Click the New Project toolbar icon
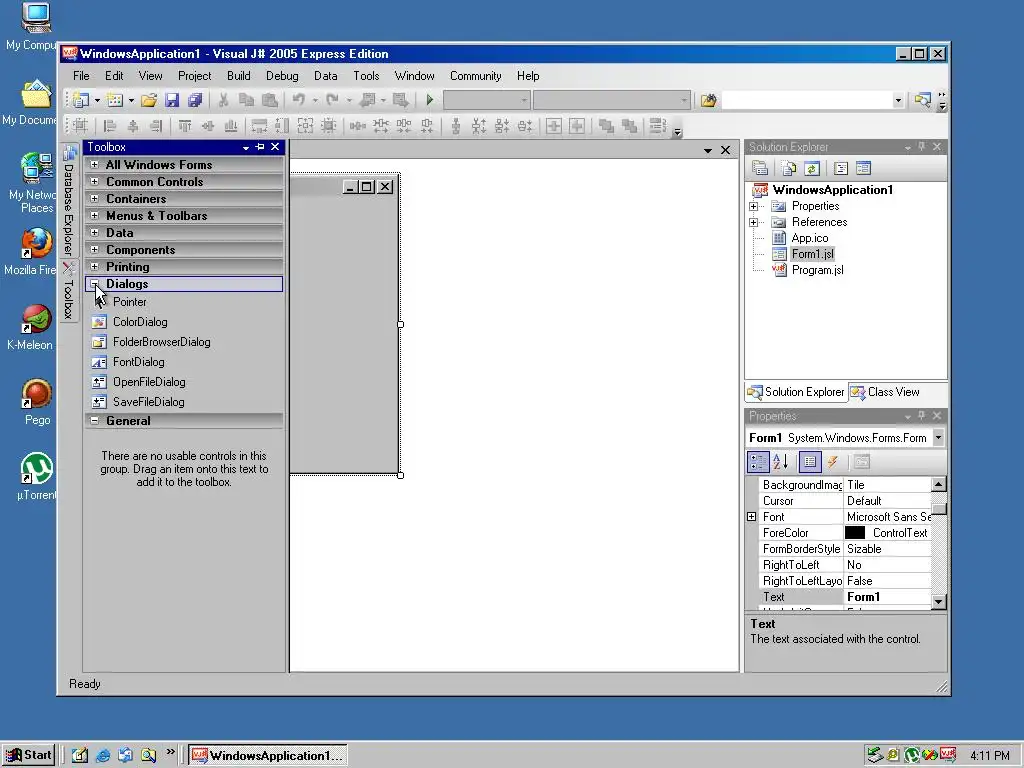 tap(82, 100)
